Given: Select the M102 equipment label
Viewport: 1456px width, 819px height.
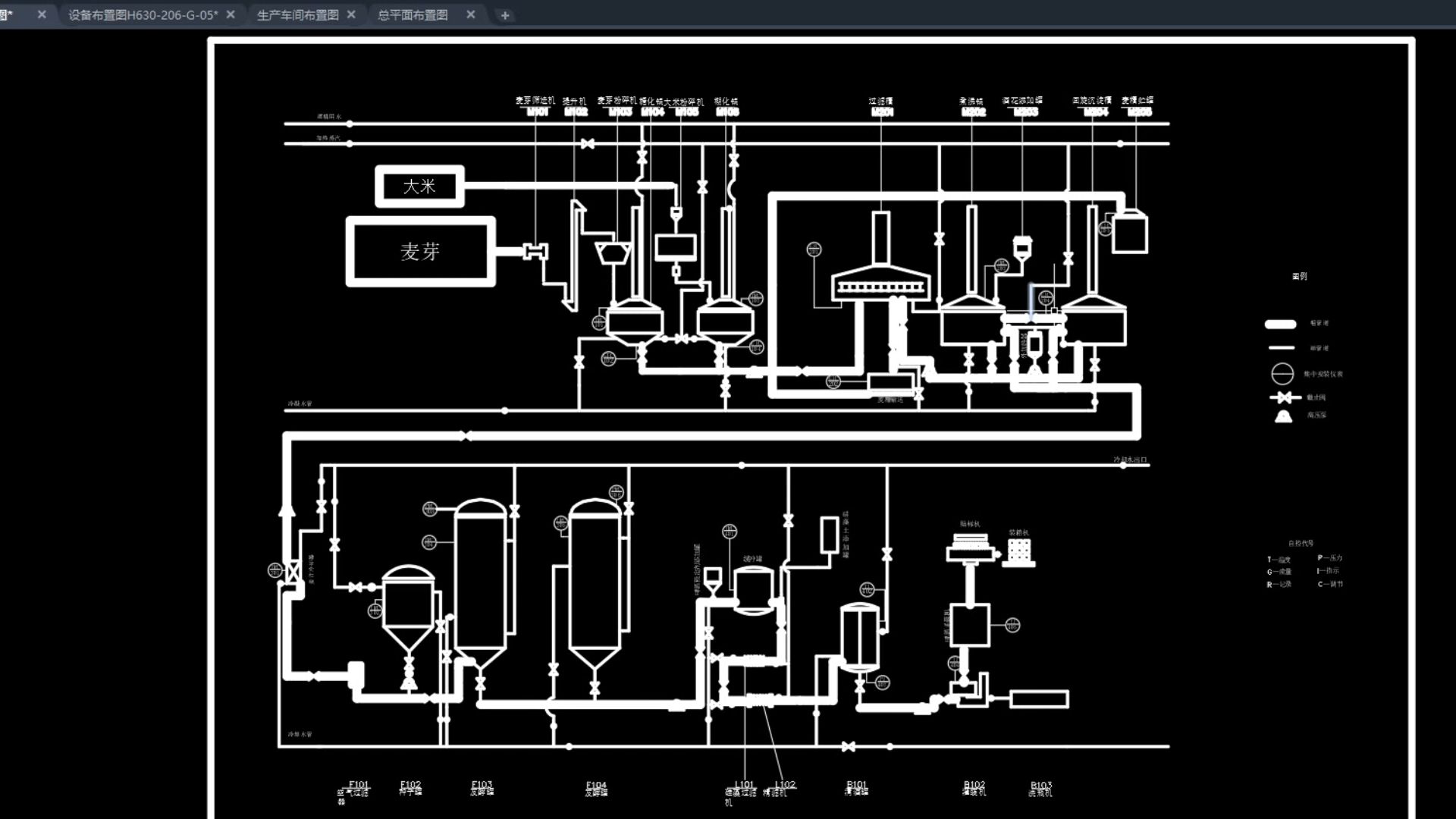Looking at the screenshot, I should click(576, 111).
